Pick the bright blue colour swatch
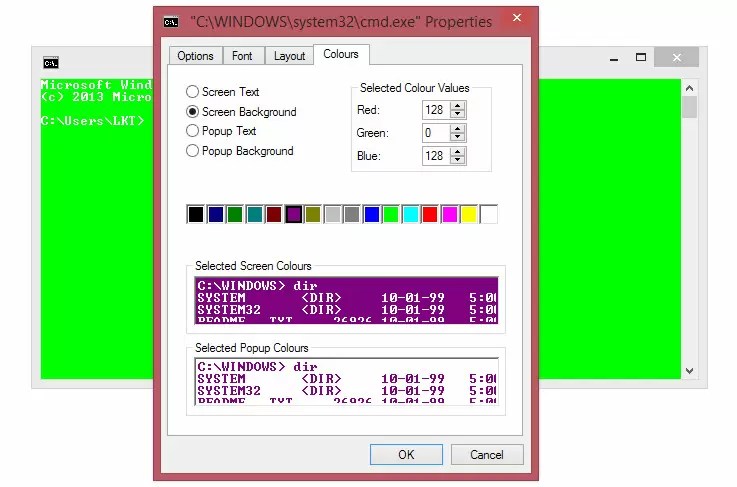 pos(372,214)
